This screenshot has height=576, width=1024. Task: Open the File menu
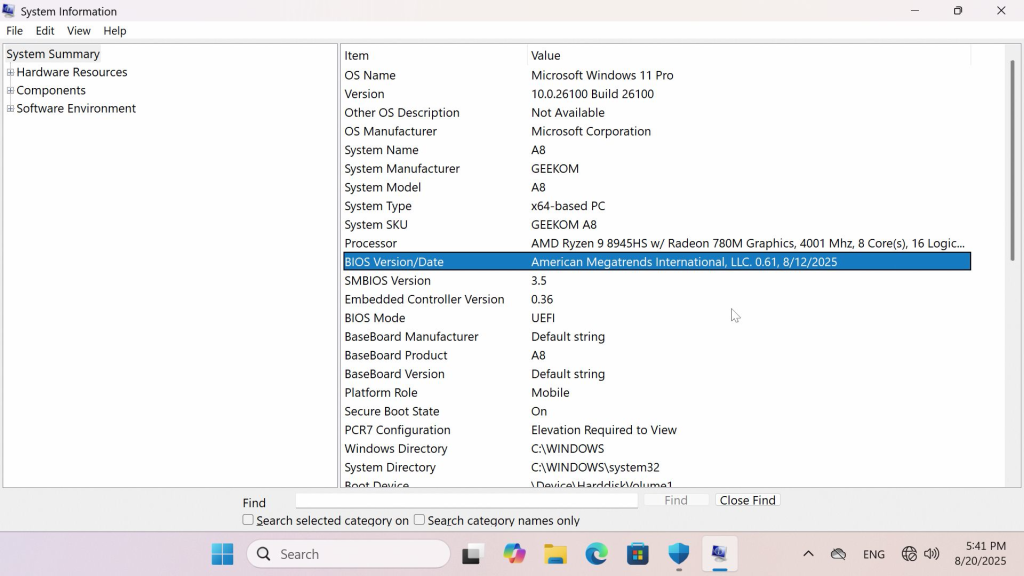(14, 31)
